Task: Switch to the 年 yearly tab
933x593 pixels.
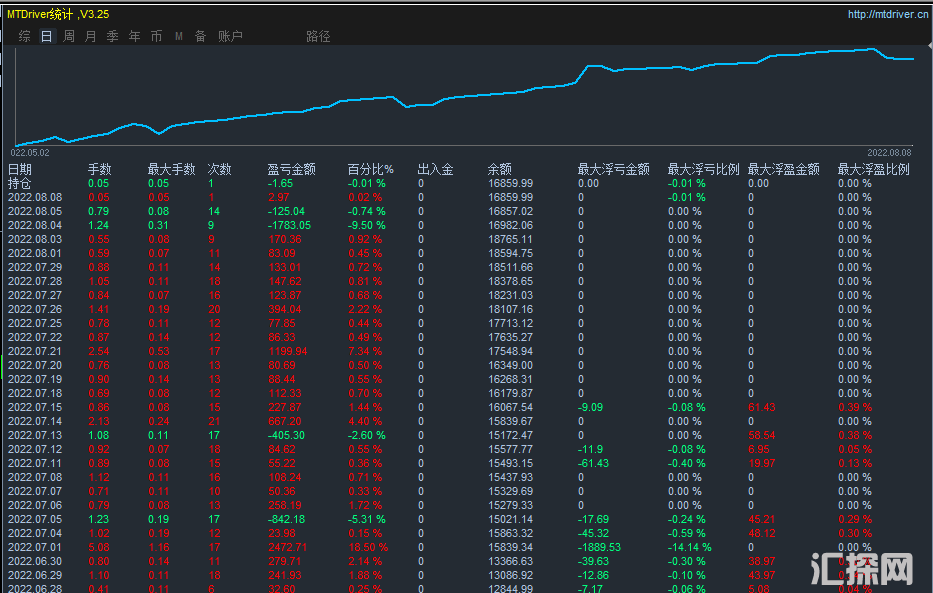Action: 134,36
